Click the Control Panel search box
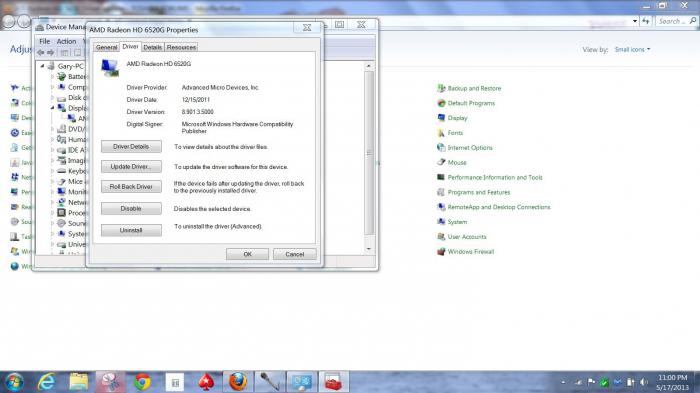This screenshot has width=700, height=393. coord(676,21)
